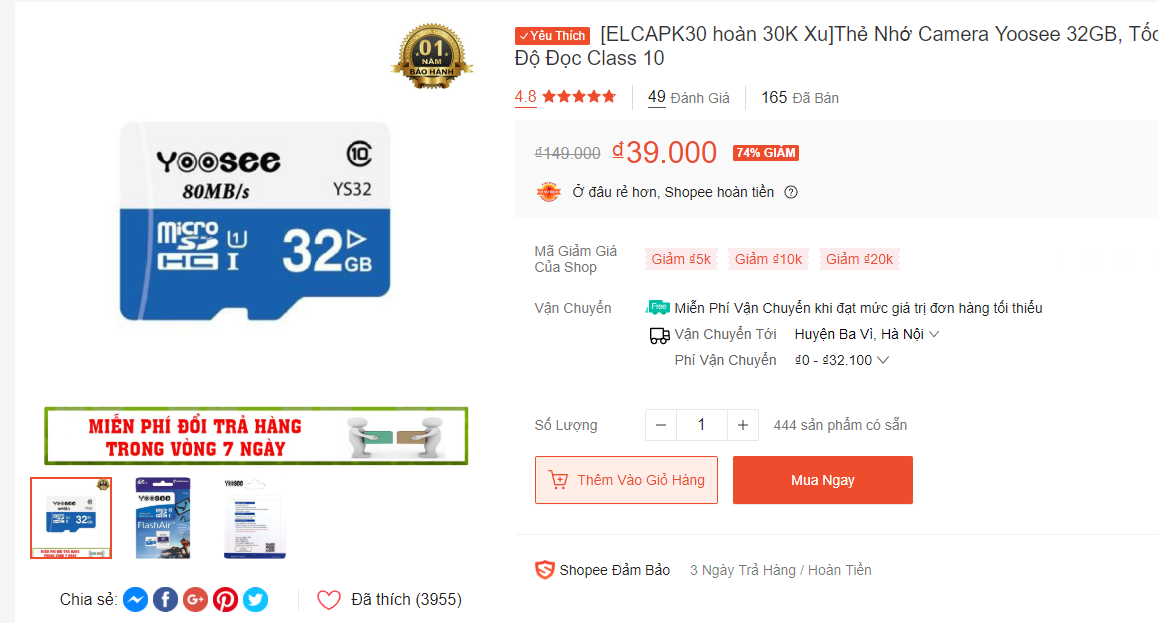Click Thêm Vào Giỏ Hàng button
Screen dimensions: 1158x623
(626, 480)
